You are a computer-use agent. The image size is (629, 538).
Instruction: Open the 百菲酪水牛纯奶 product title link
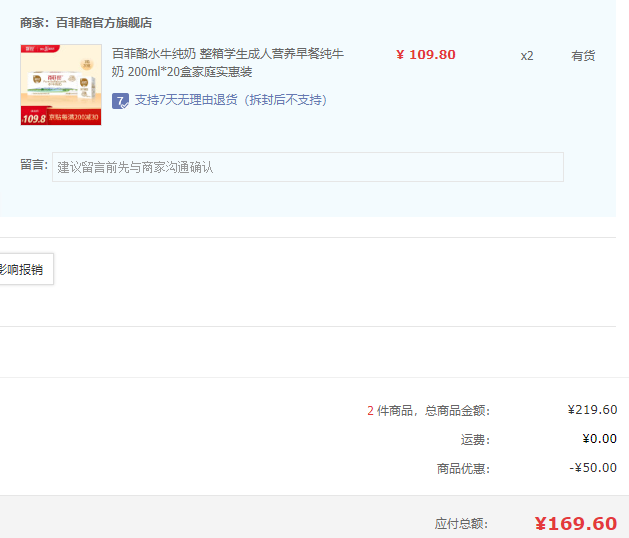(227, 63)
